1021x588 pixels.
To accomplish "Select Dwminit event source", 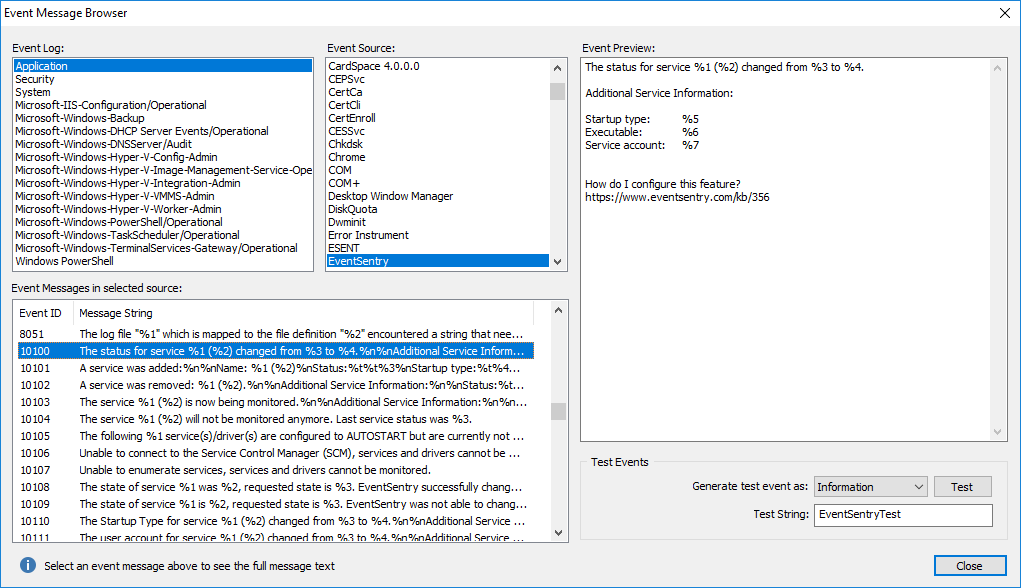I will [x=438, y=222].
